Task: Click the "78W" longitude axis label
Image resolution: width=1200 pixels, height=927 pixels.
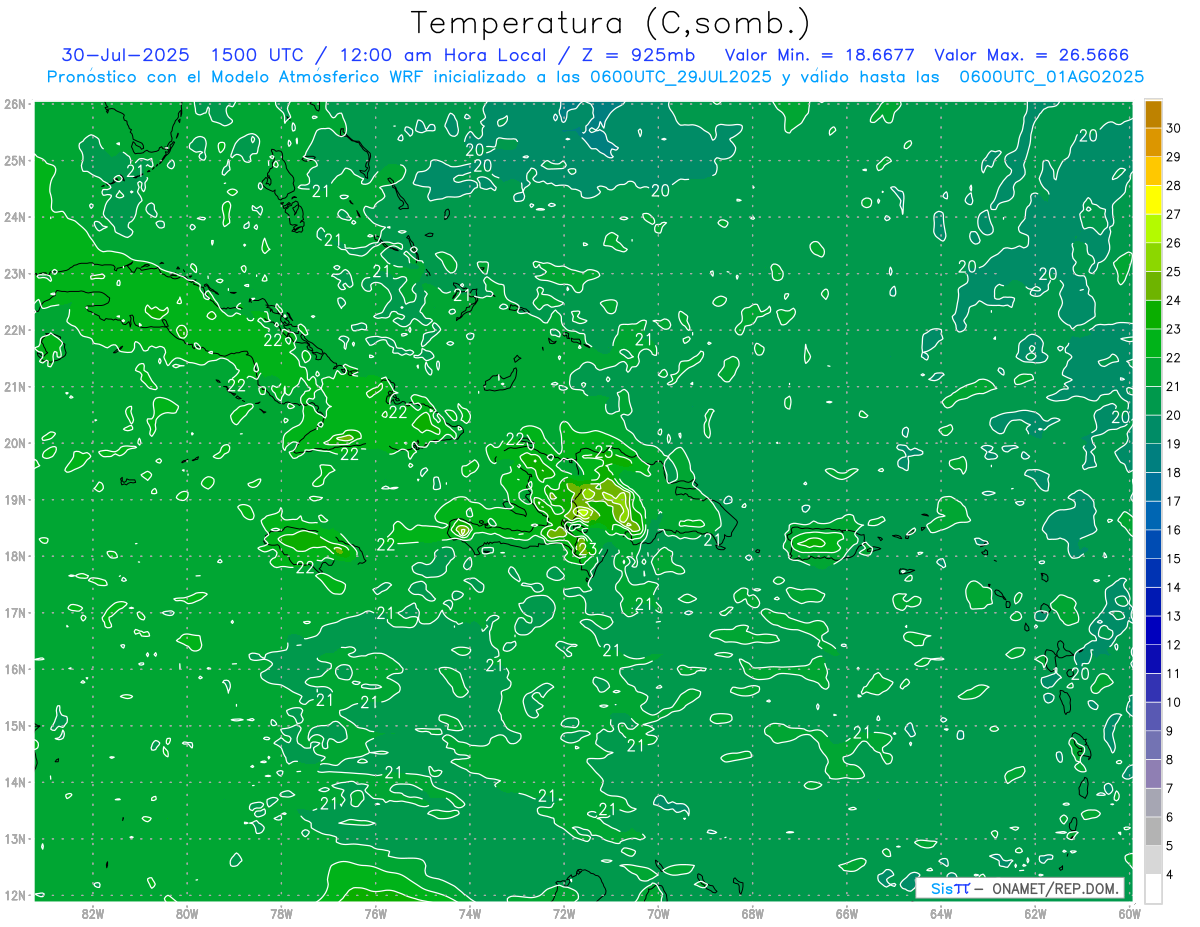Action: click(281, 914)
